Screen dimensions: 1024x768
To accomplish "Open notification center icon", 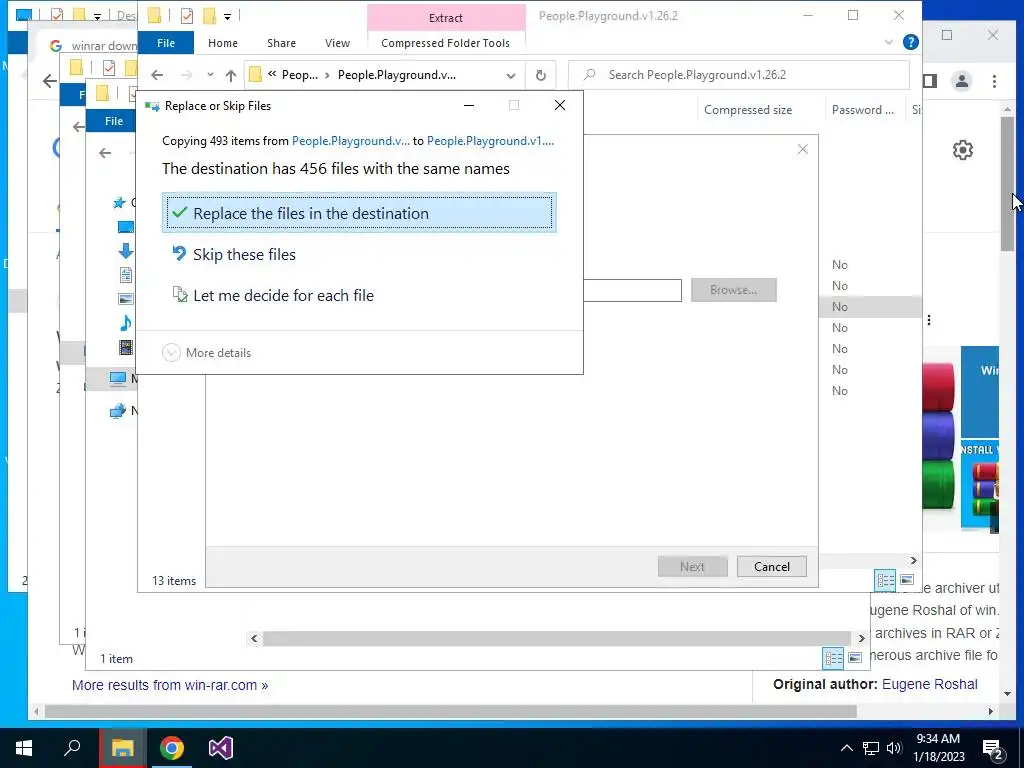I will coord(993,748).
